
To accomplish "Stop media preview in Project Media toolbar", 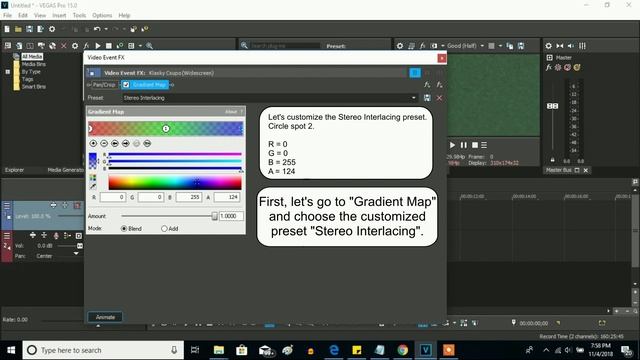I will point(109,46).
